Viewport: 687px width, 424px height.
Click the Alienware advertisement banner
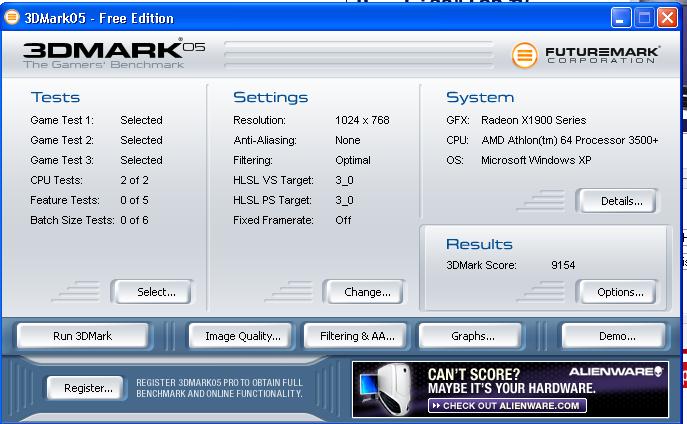(510, 389)
